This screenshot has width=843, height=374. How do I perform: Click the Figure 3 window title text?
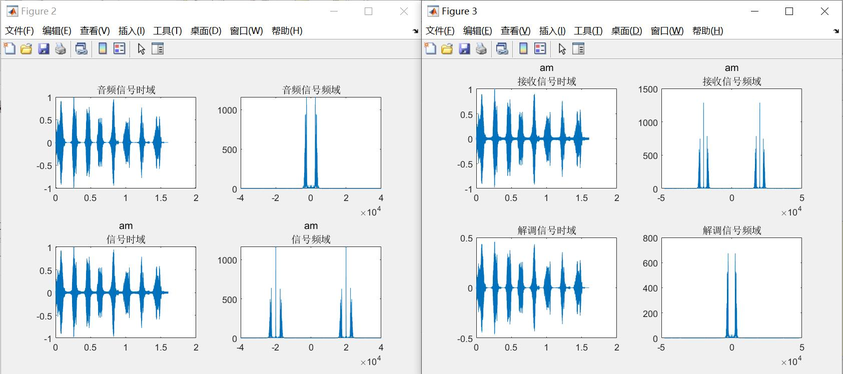coord(460,11)
